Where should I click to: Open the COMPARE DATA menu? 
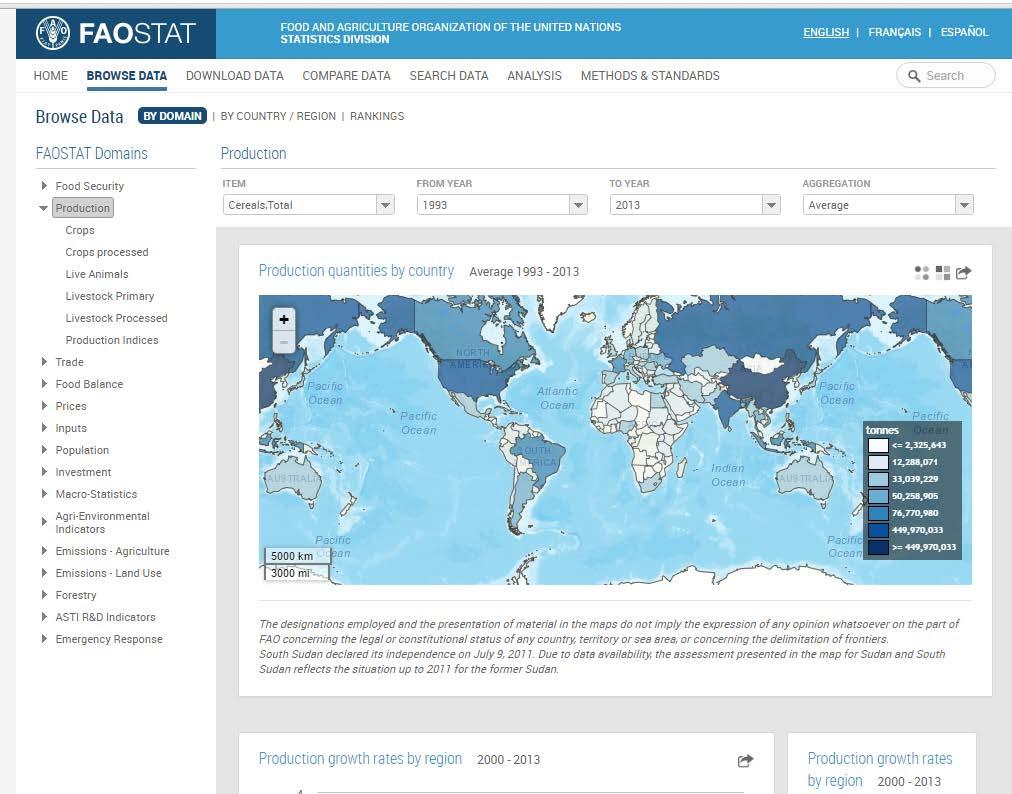click(x=347, y=76)
